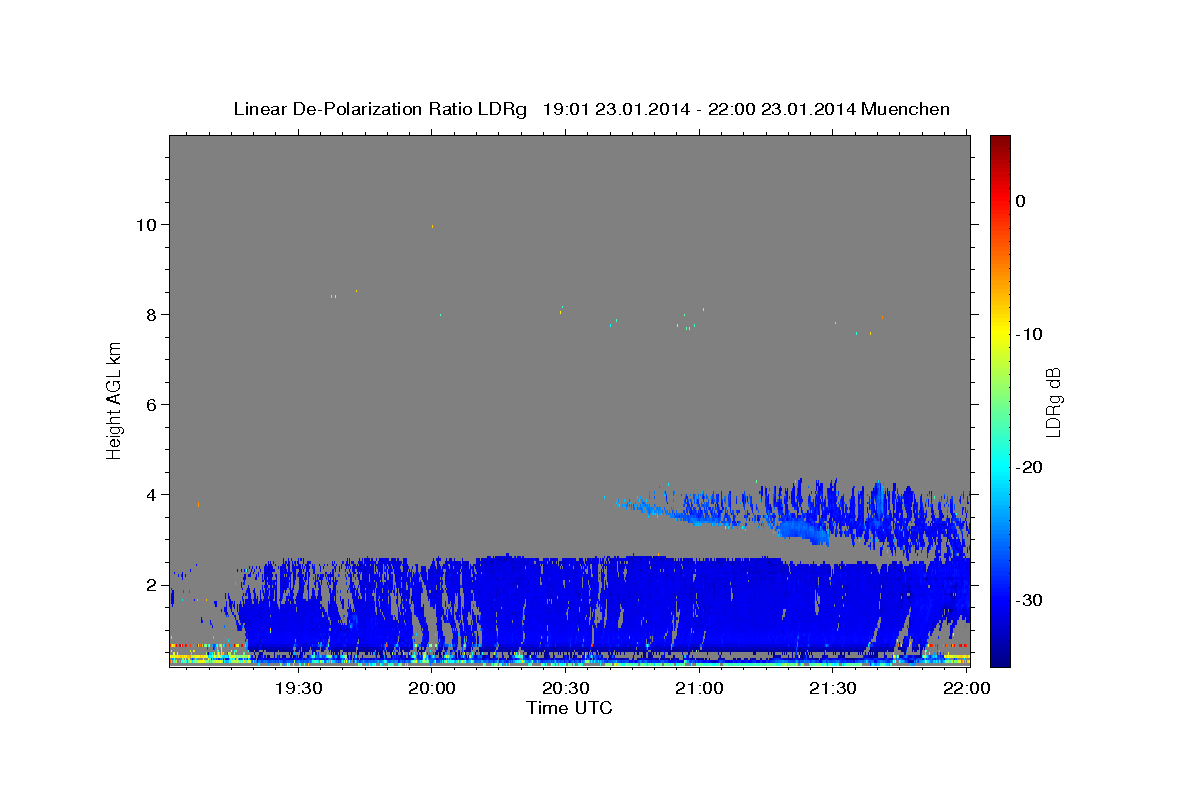
Task: Click the colorbar value -20
Action: click(x=1029, y=467)
